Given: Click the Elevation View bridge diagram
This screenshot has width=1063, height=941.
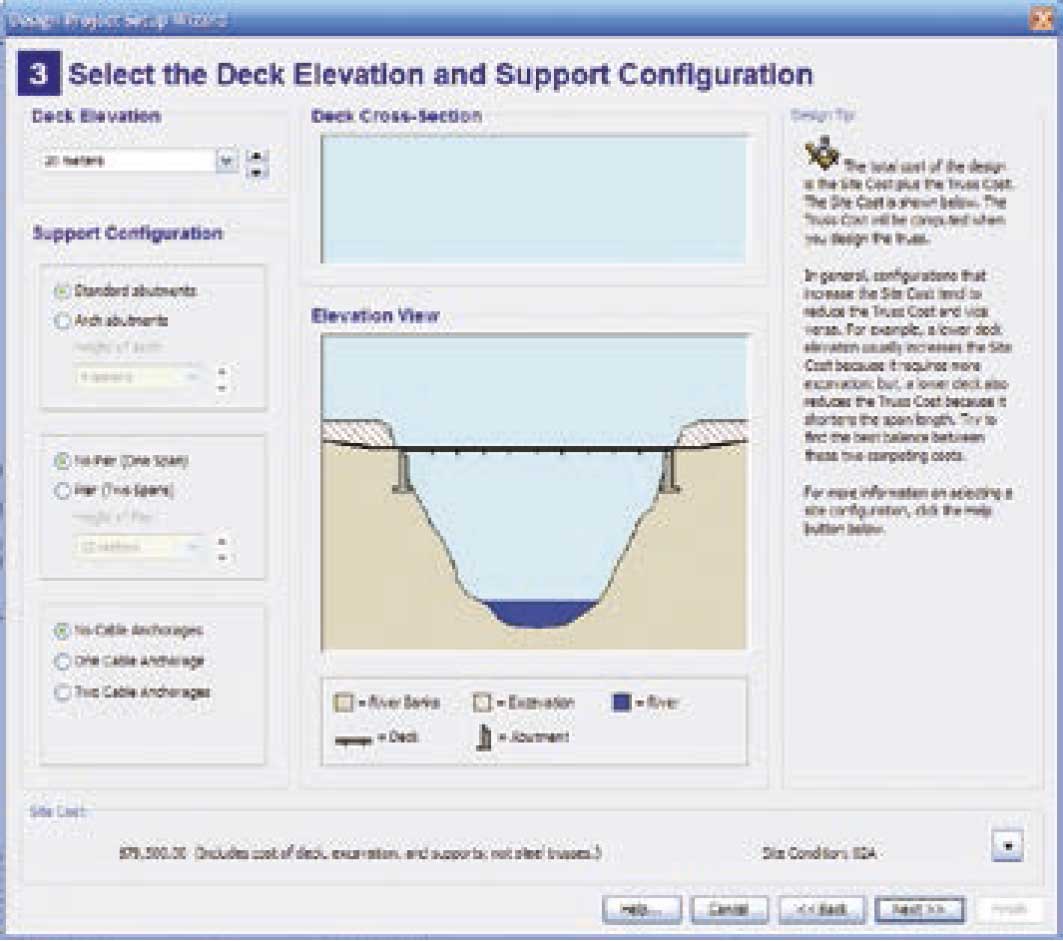Looking at the screenshot, I should click(534, 492).
